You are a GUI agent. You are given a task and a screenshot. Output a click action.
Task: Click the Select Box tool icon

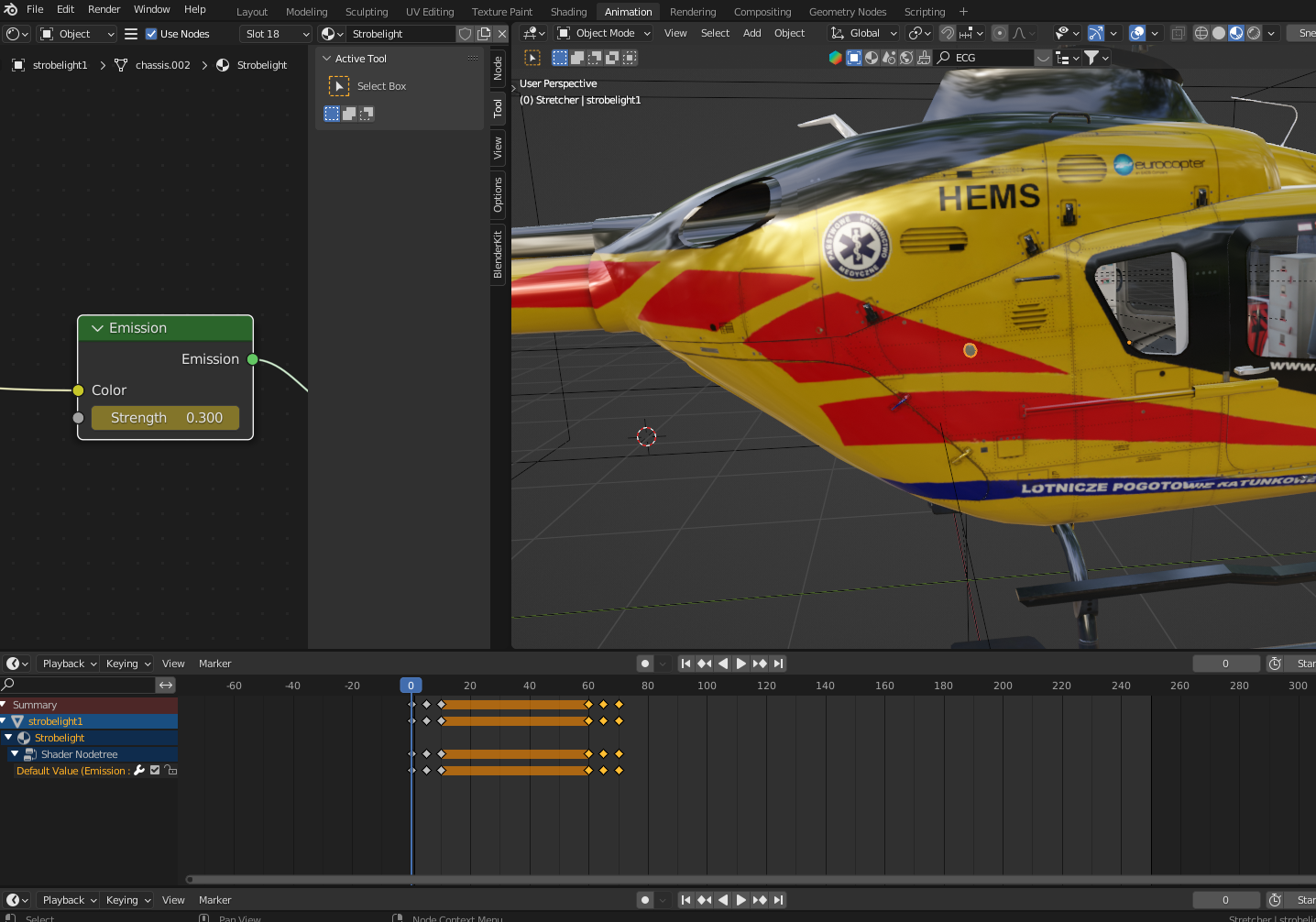(339, 86)
